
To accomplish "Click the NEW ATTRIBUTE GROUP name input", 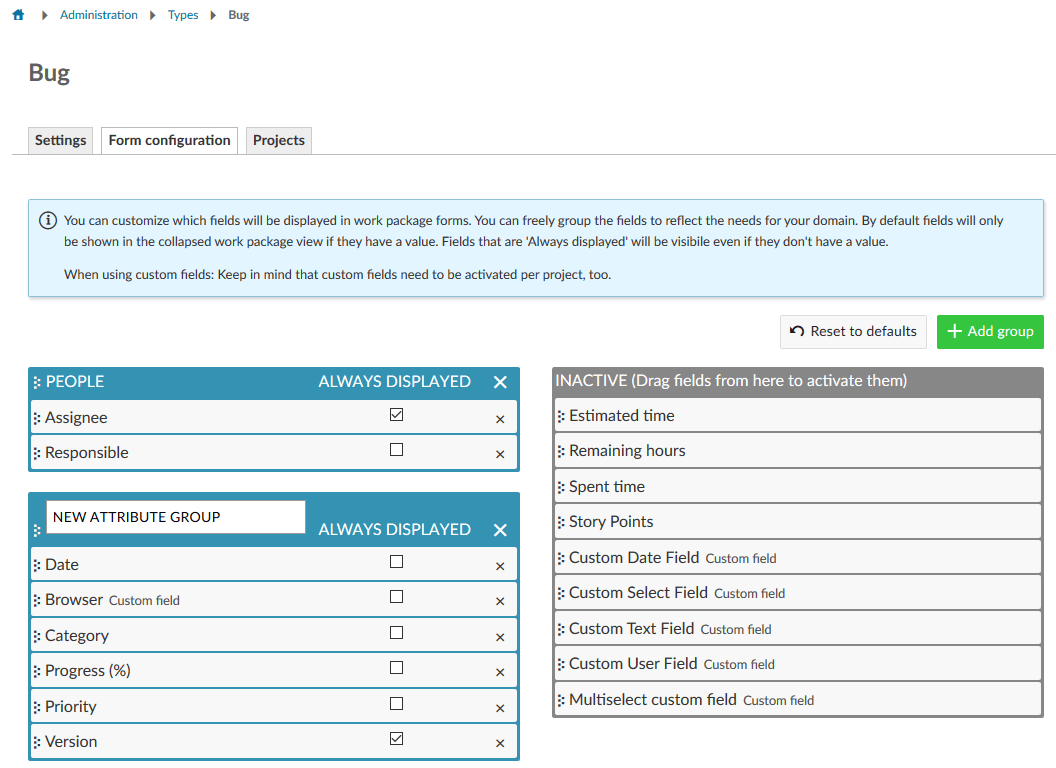I will [175, 516].
